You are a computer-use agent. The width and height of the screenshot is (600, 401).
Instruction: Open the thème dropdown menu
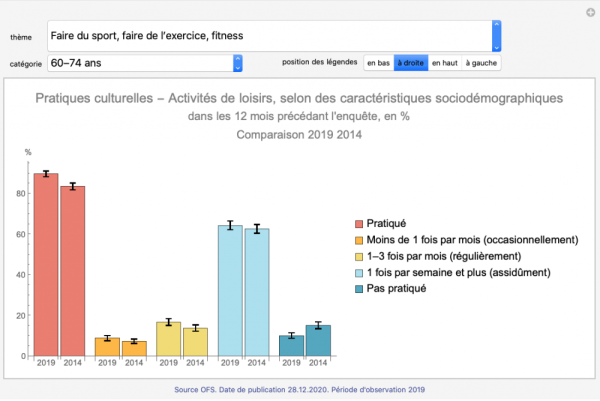click(x=497, y=36)
